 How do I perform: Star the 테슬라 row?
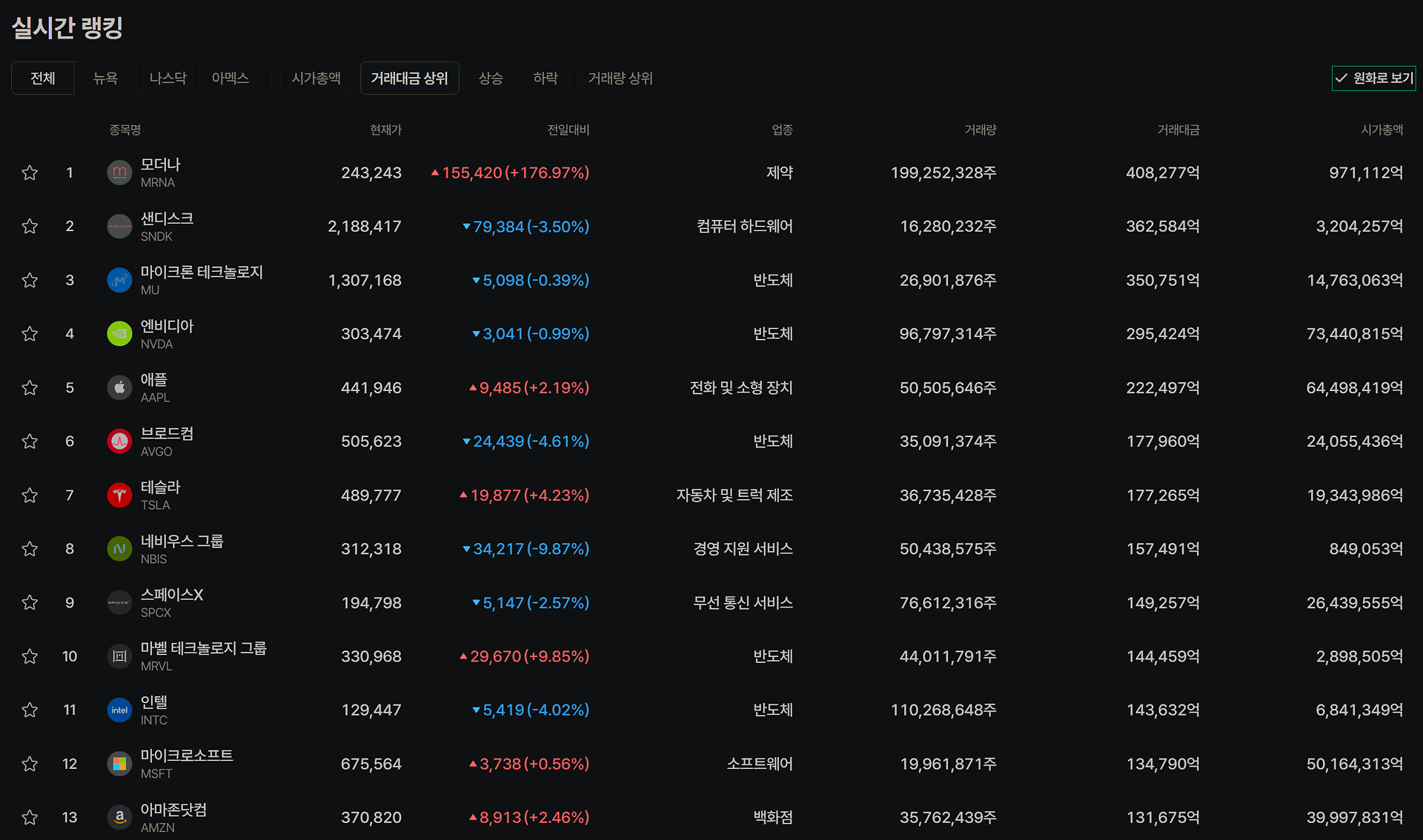coord(30,495)
